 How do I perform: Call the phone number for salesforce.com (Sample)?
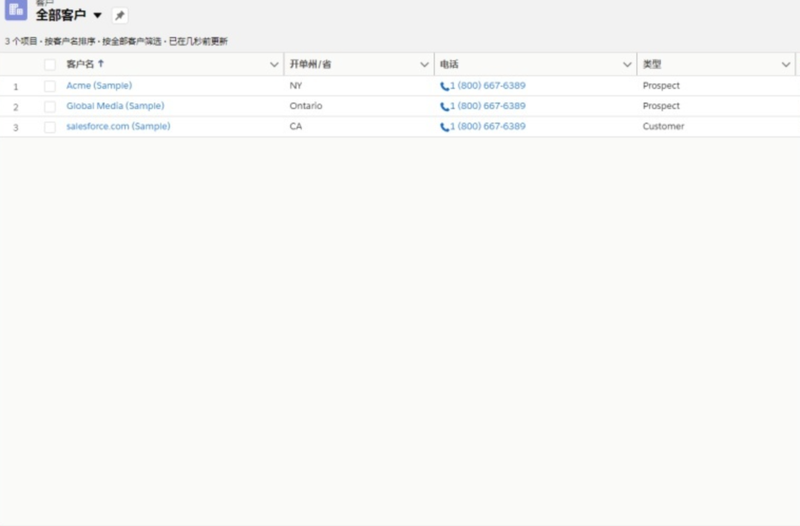[488, 126]
